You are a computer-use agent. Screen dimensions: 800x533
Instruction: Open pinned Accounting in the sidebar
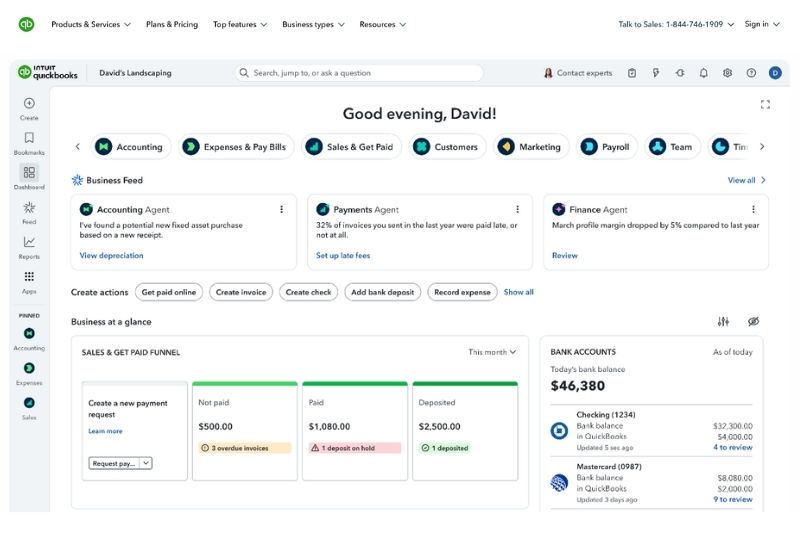click(x=29, y=339)
